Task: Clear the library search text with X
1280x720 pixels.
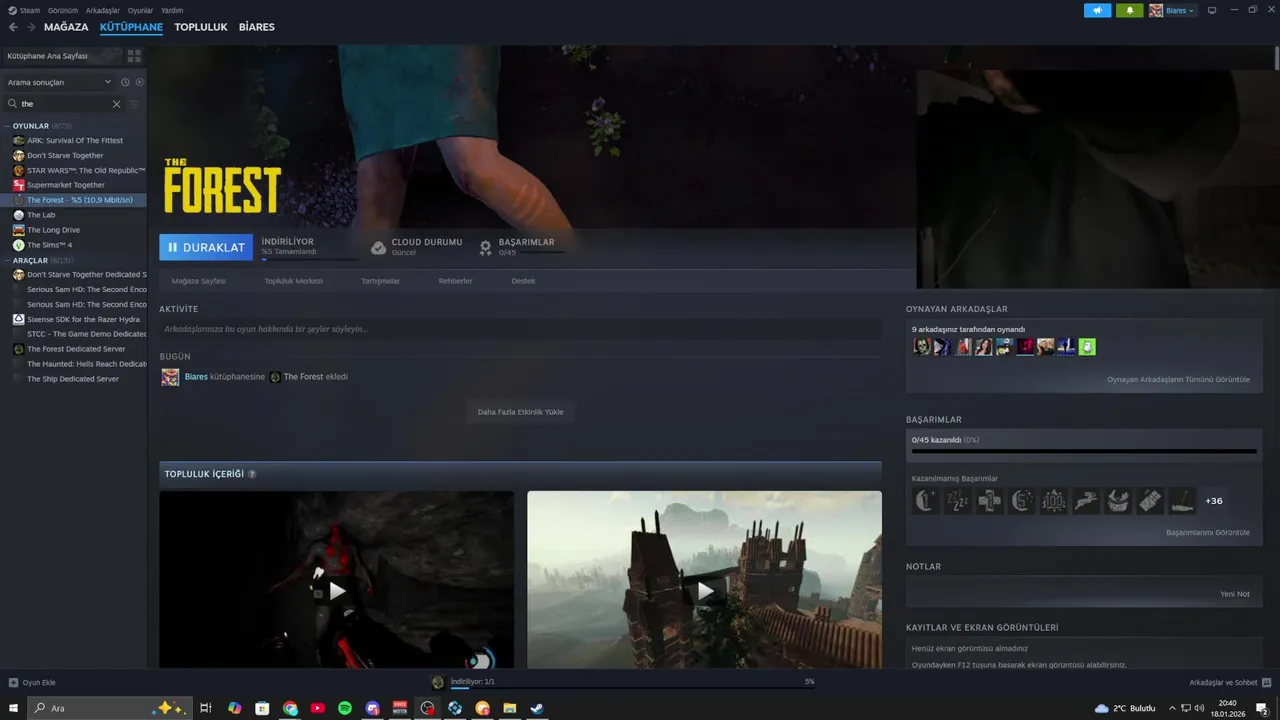Action: 116,104
